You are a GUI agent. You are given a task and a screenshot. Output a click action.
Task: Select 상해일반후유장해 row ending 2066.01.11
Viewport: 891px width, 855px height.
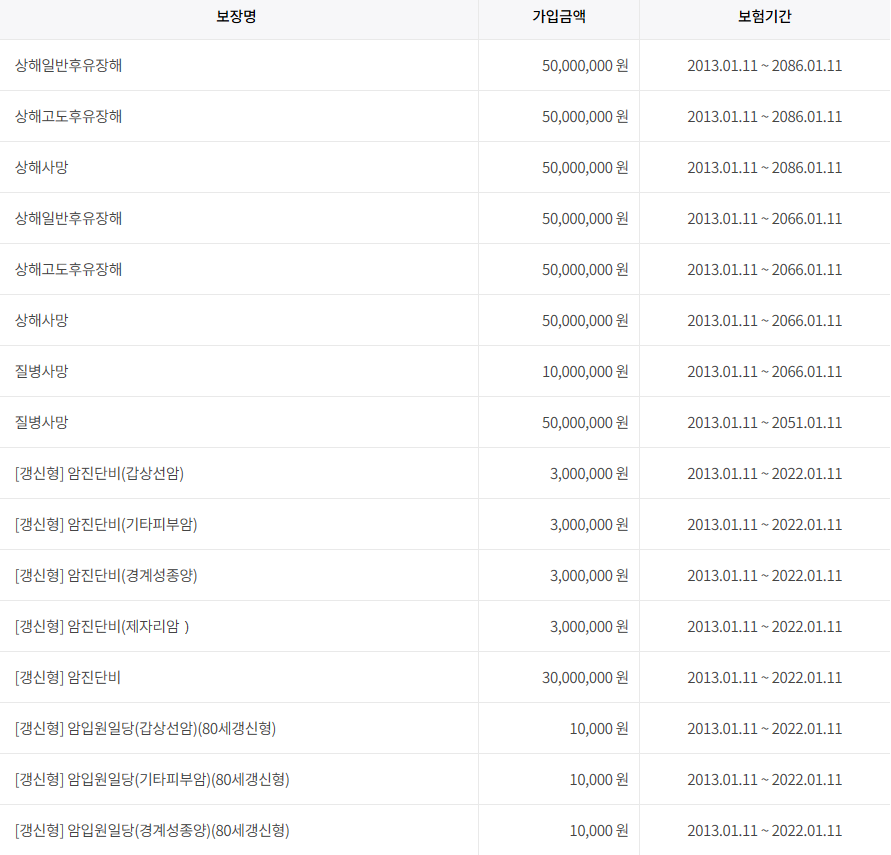point(445,219)
